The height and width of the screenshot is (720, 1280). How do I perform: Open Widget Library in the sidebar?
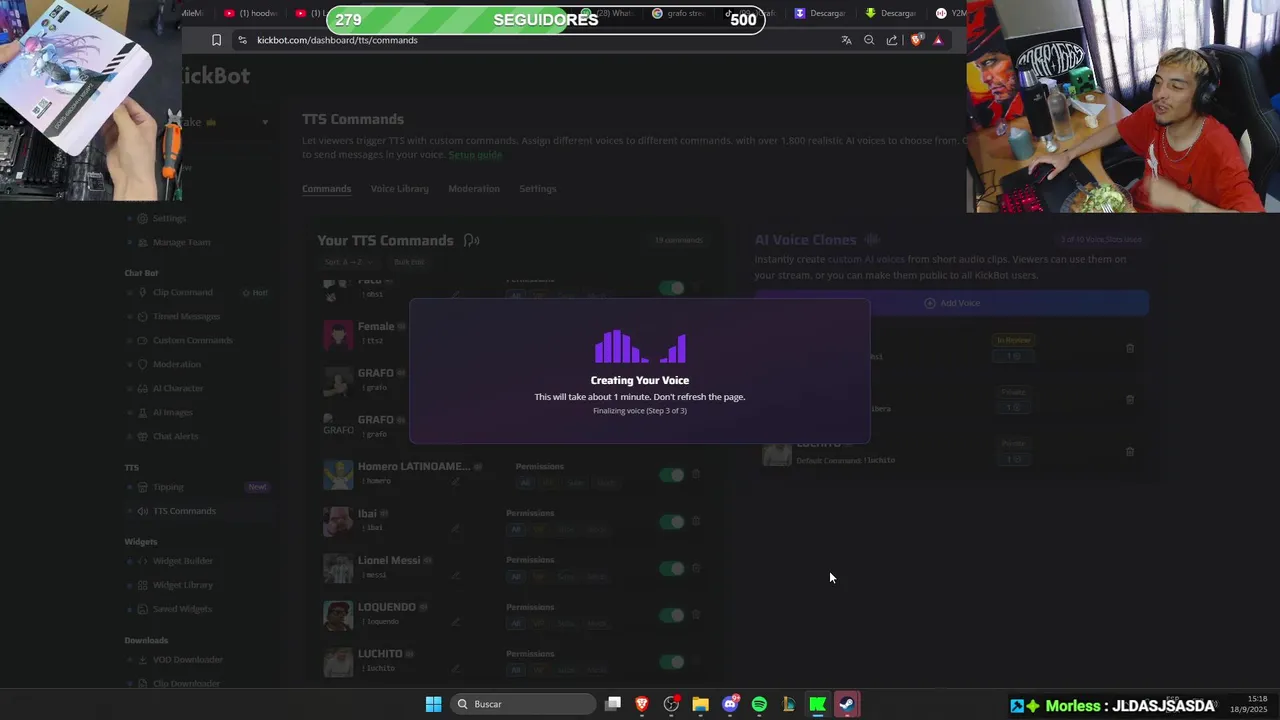click(x=183, y=585)
